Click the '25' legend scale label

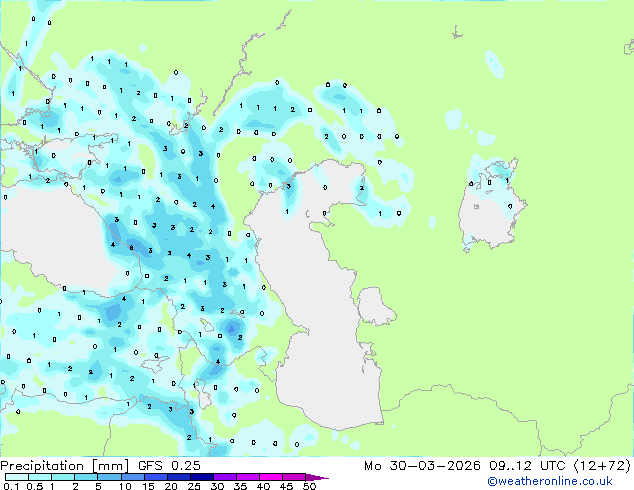pyautogui.click(x=194, y=486)
